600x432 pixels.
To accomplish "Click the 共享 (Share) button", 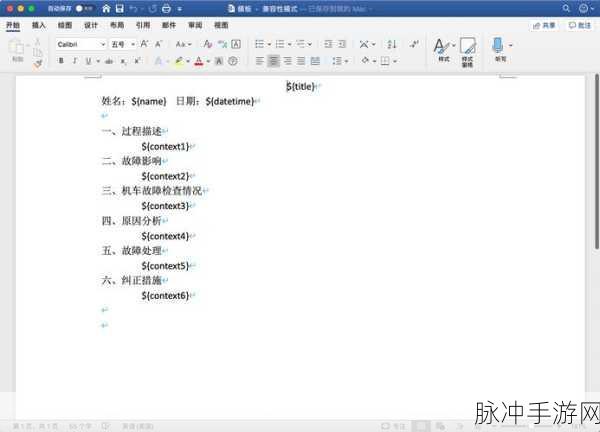I will [x=544, y=26].
